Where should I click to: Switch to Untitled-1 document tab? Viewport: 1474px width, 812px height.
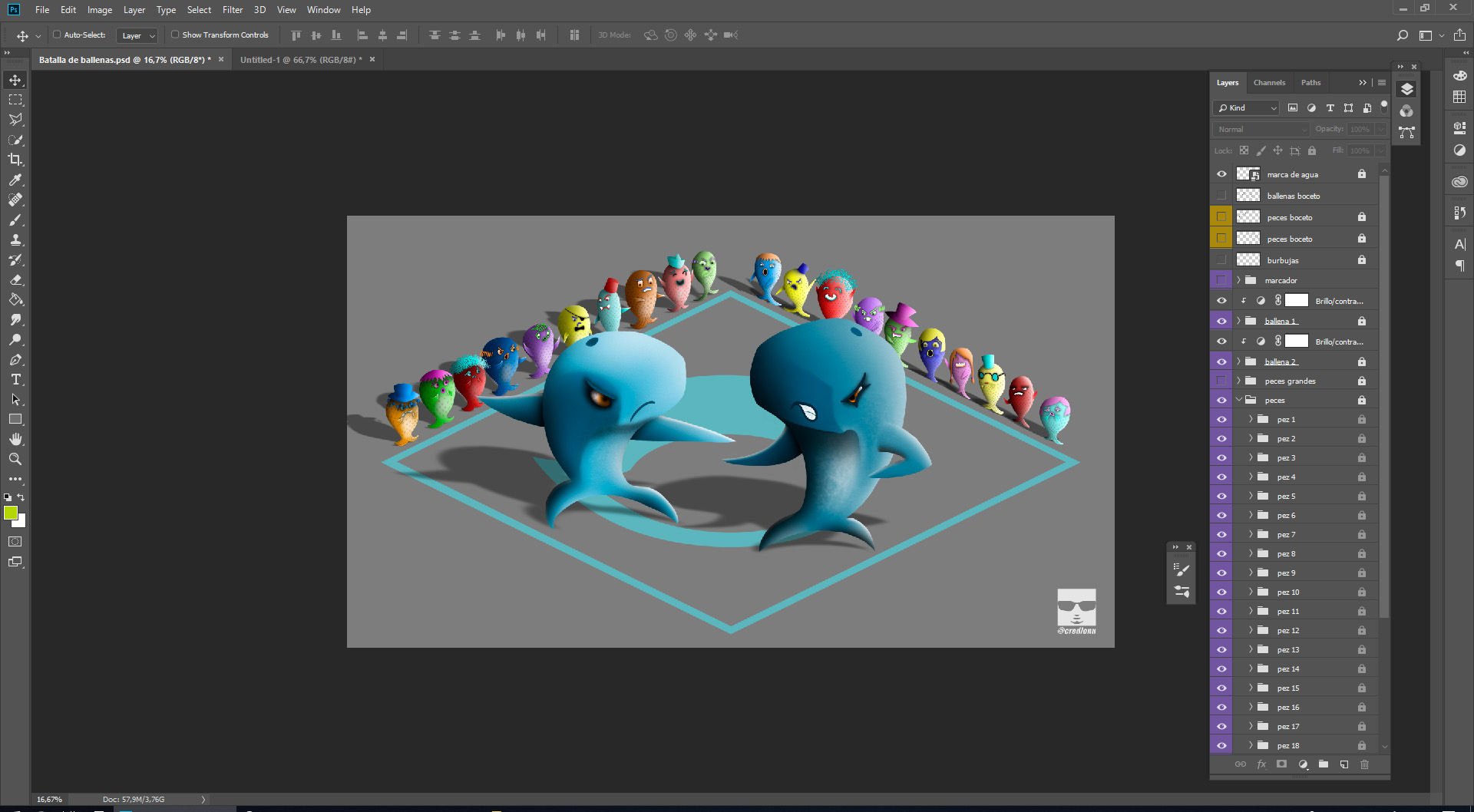[x=298, y=60]
